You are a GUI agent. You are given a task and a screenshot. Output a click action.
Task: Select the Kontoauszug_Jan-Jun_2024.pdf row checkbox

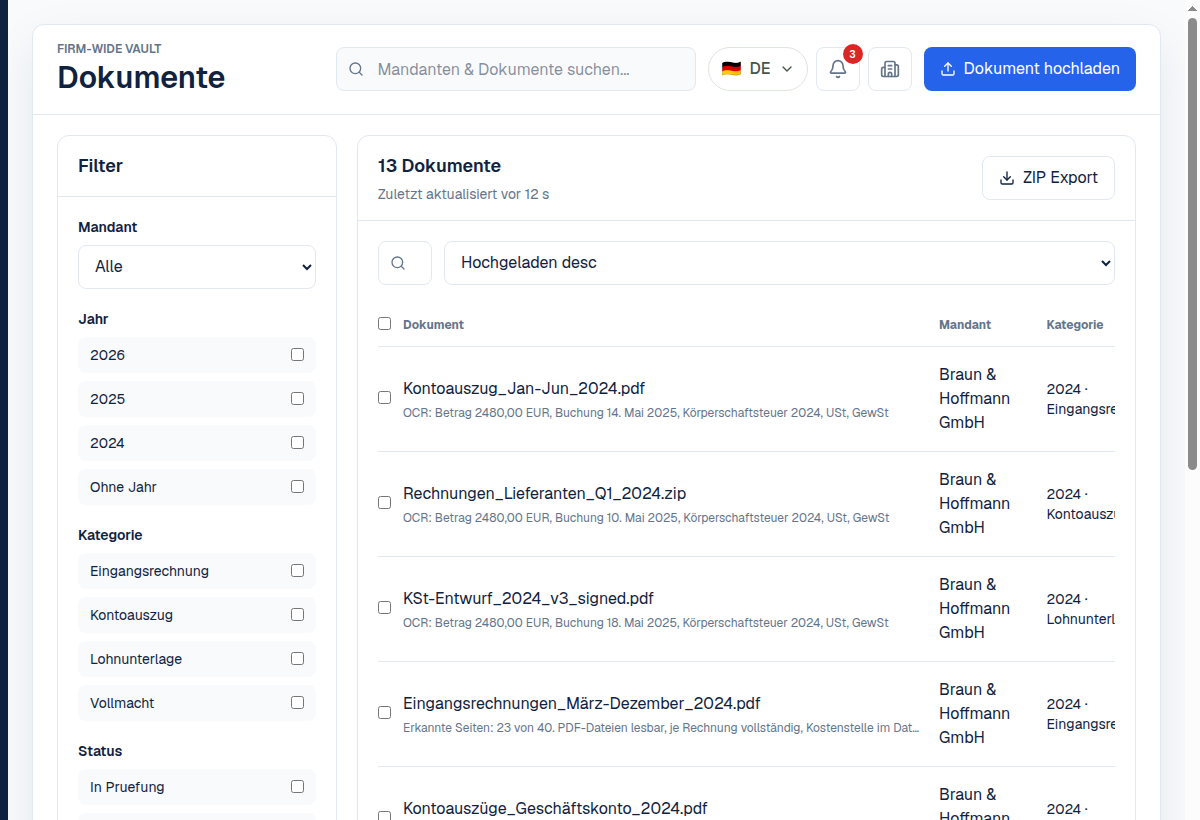coord(384,397)
